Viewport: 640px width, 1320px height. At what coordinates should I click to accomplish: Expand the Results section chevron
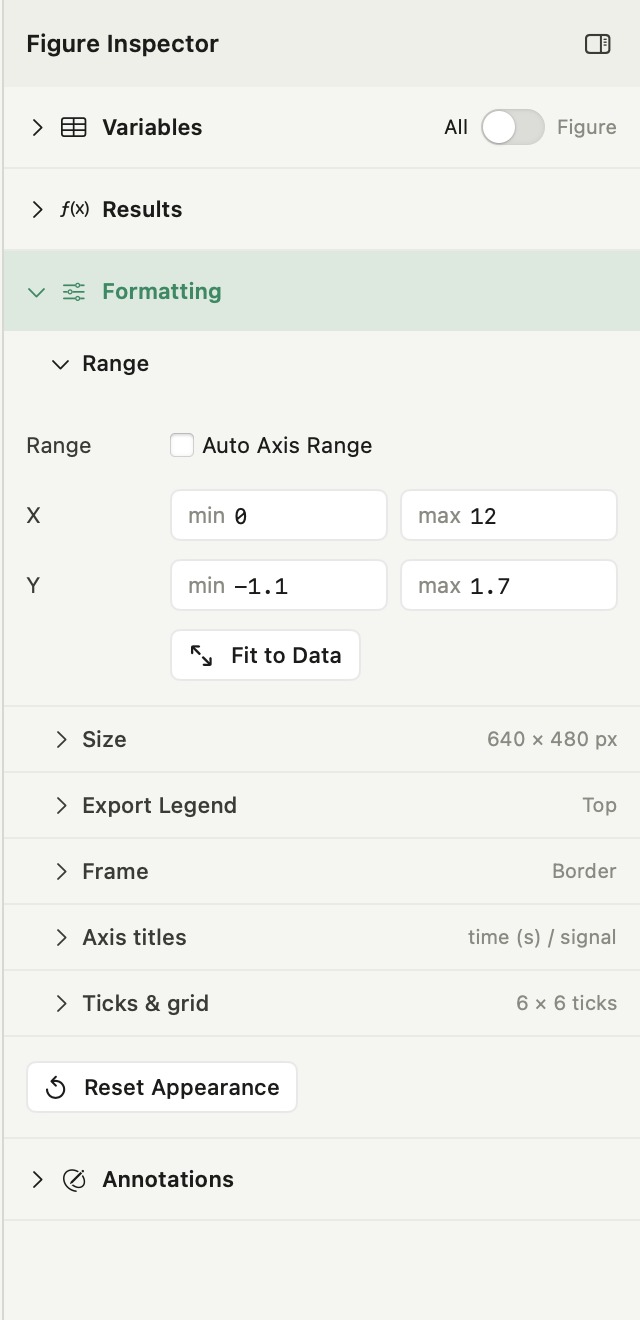point(37,209)
